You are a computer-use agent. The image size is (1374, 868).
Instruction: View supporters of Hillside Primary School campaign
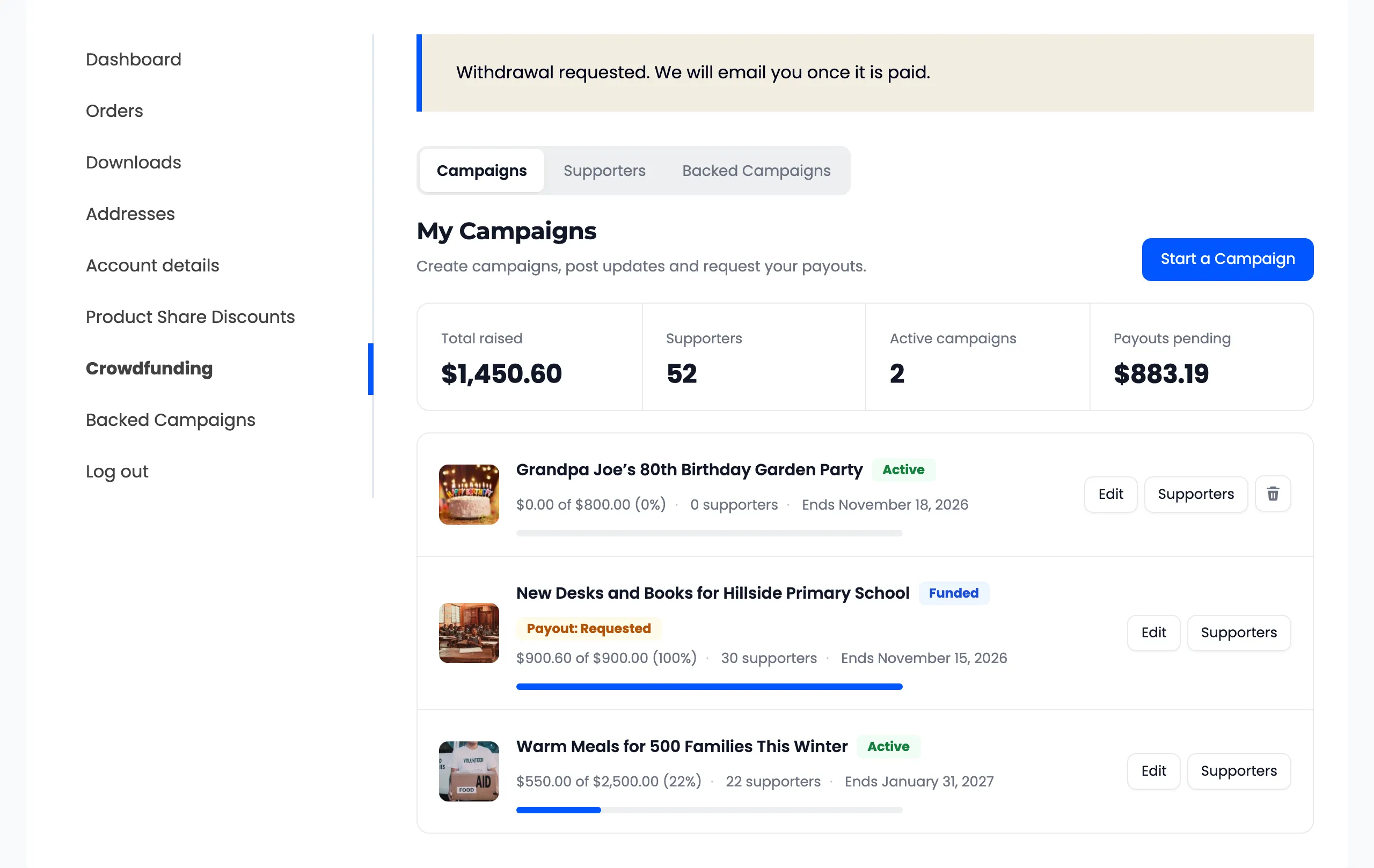pyautogui.click(x=1238, y=632)
